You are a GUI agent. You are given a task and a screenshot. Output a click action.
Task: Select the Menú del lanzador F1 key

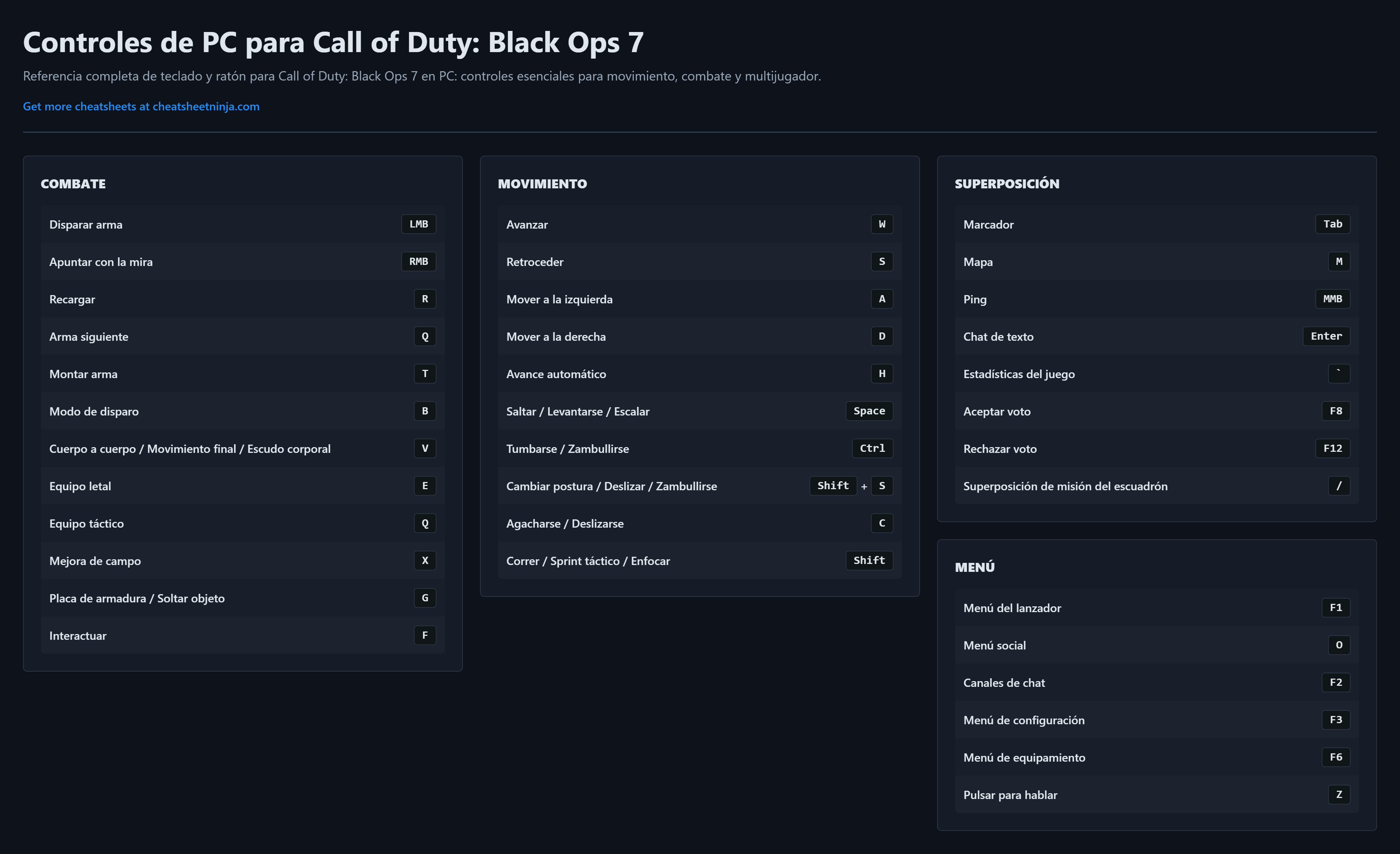point(1335,607)
